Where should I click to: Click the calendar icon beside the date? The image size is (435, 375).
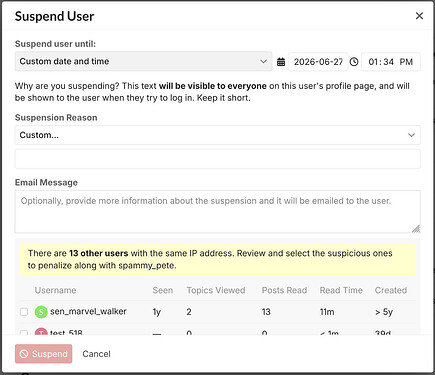[x=281, y=62]
